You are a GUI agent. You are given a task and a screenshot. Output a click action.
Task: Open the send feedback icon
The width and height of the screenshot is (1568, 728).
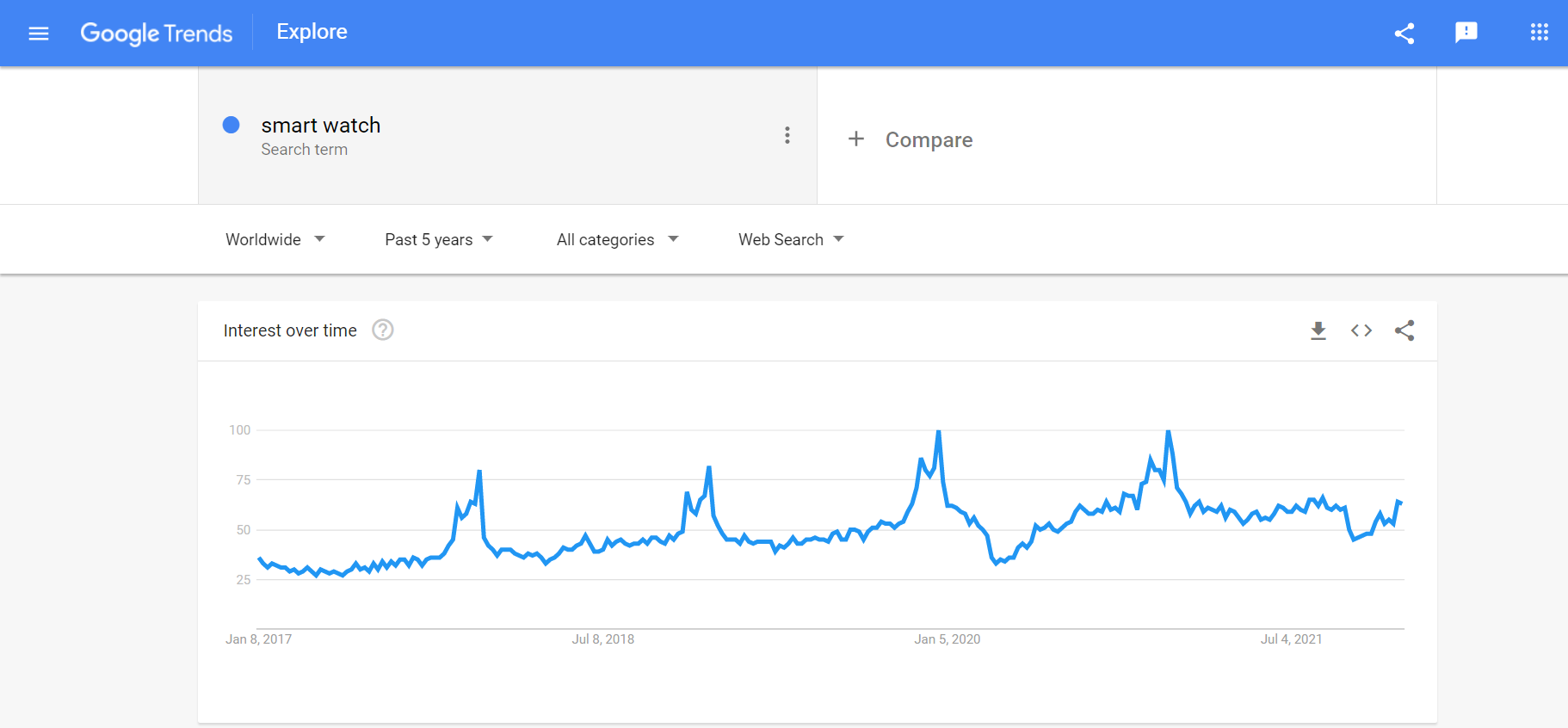[x=1466, y=33]
